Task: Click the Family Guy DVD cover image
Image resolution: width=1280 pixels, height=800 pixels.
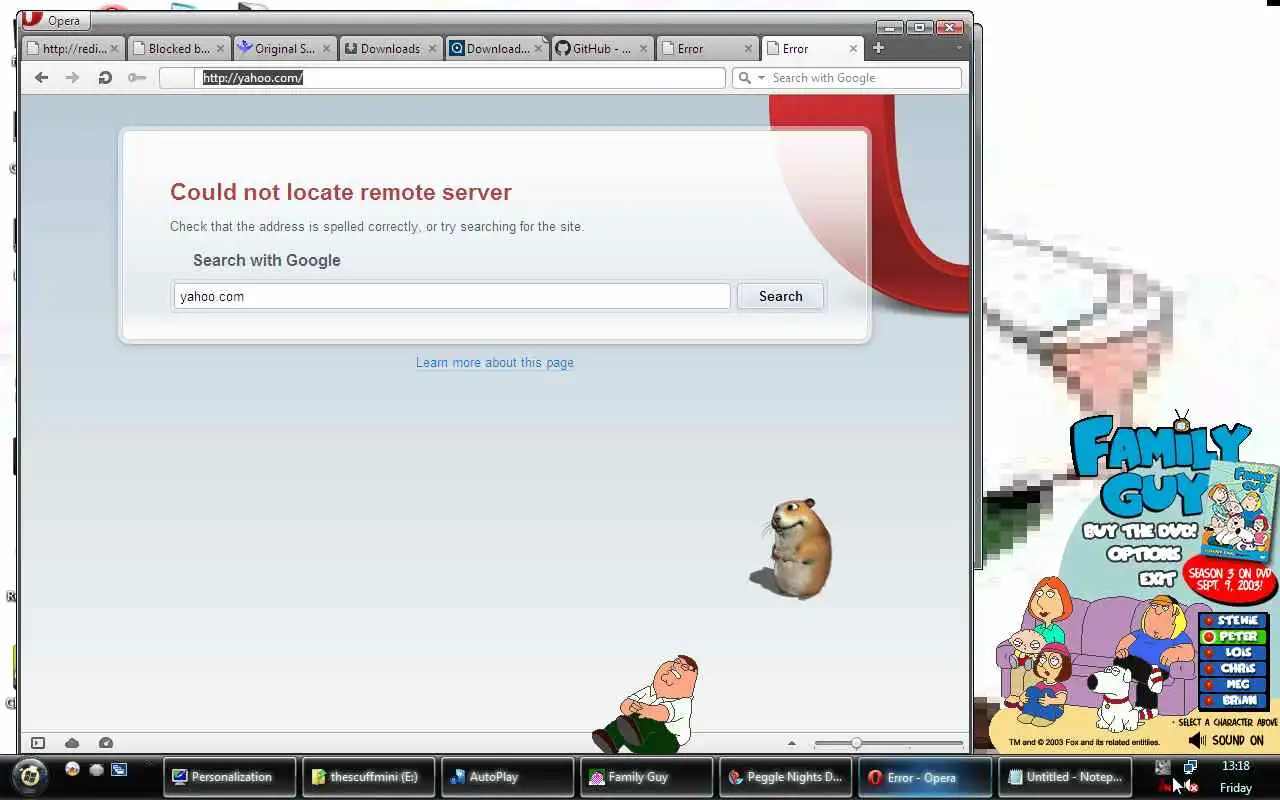Action: [x=1240, y=512]
